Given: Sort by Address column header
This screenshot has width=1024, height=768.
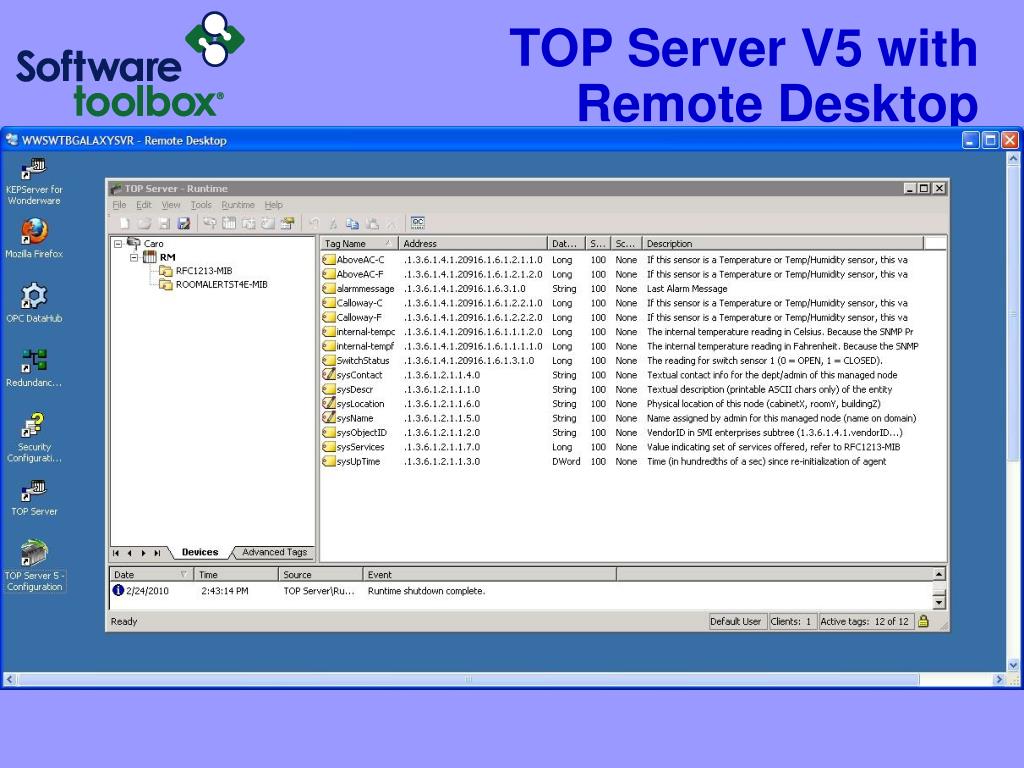Looking at the screenshot, I should (472, 244).
